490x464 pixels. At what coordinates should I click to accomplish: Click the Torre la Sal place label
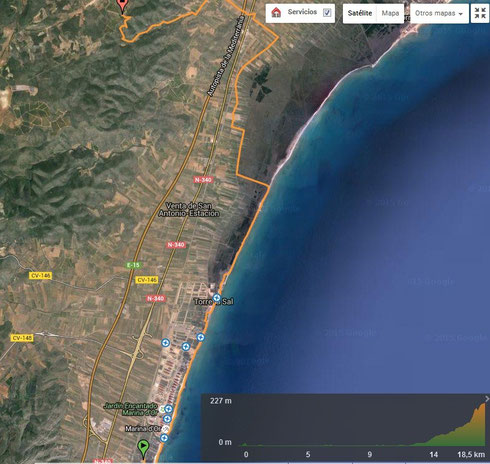coord(214,302)
